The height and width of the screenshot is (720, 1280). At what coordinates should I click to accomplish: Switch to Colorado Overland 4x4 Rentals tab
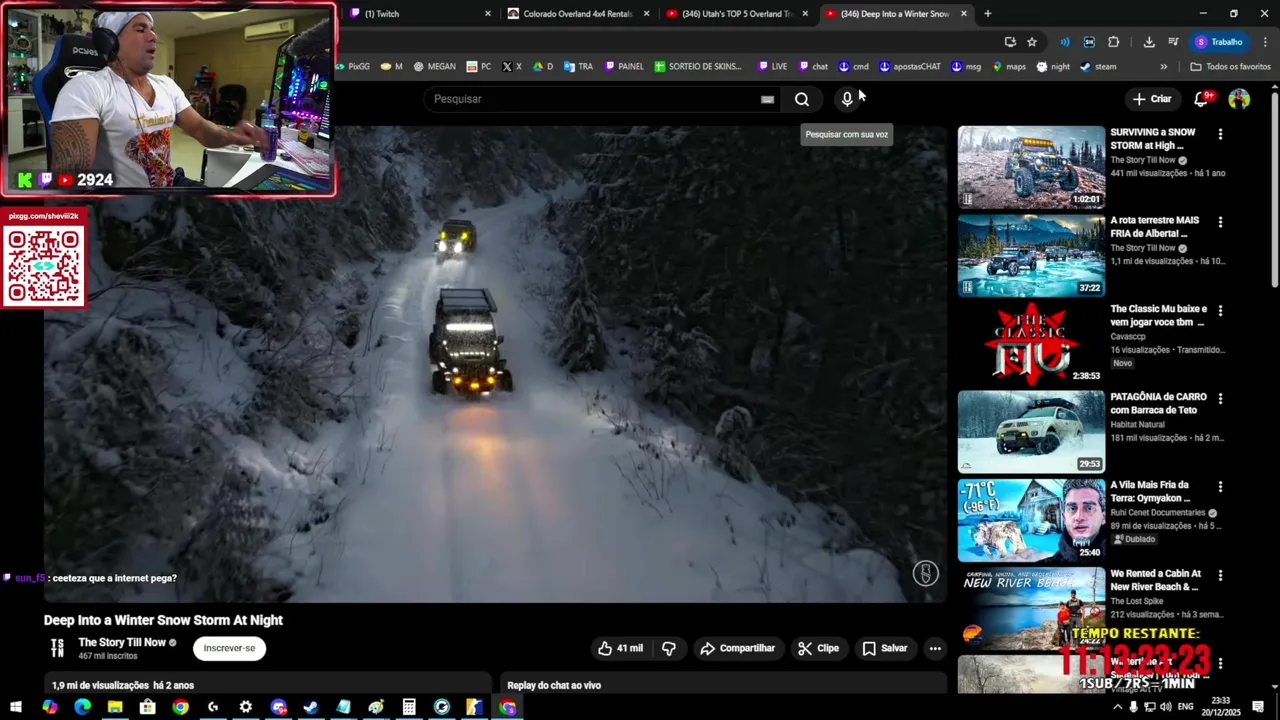(577, 14)
